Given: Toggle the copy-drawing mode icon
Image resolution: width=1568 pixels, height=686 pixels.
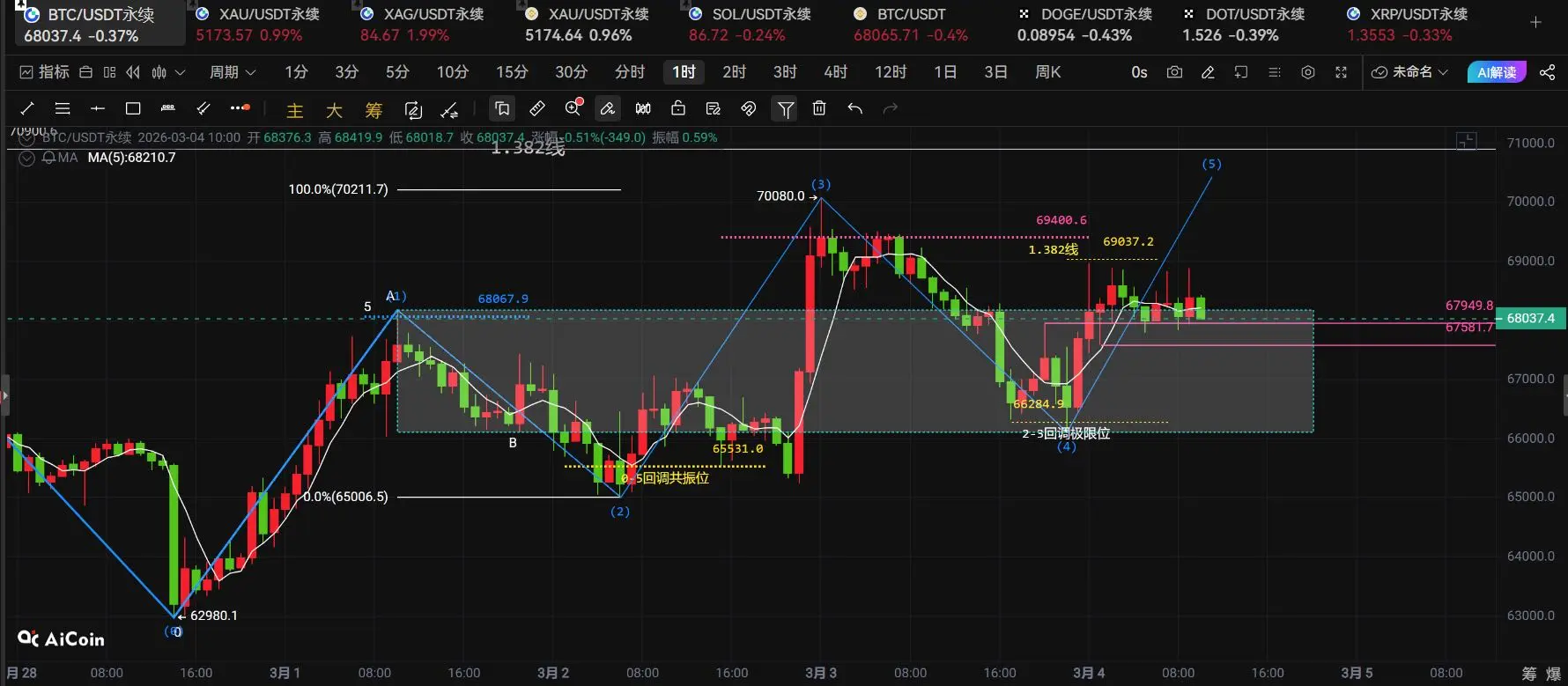Looking at the screenshot, I should tap(502, 108).
